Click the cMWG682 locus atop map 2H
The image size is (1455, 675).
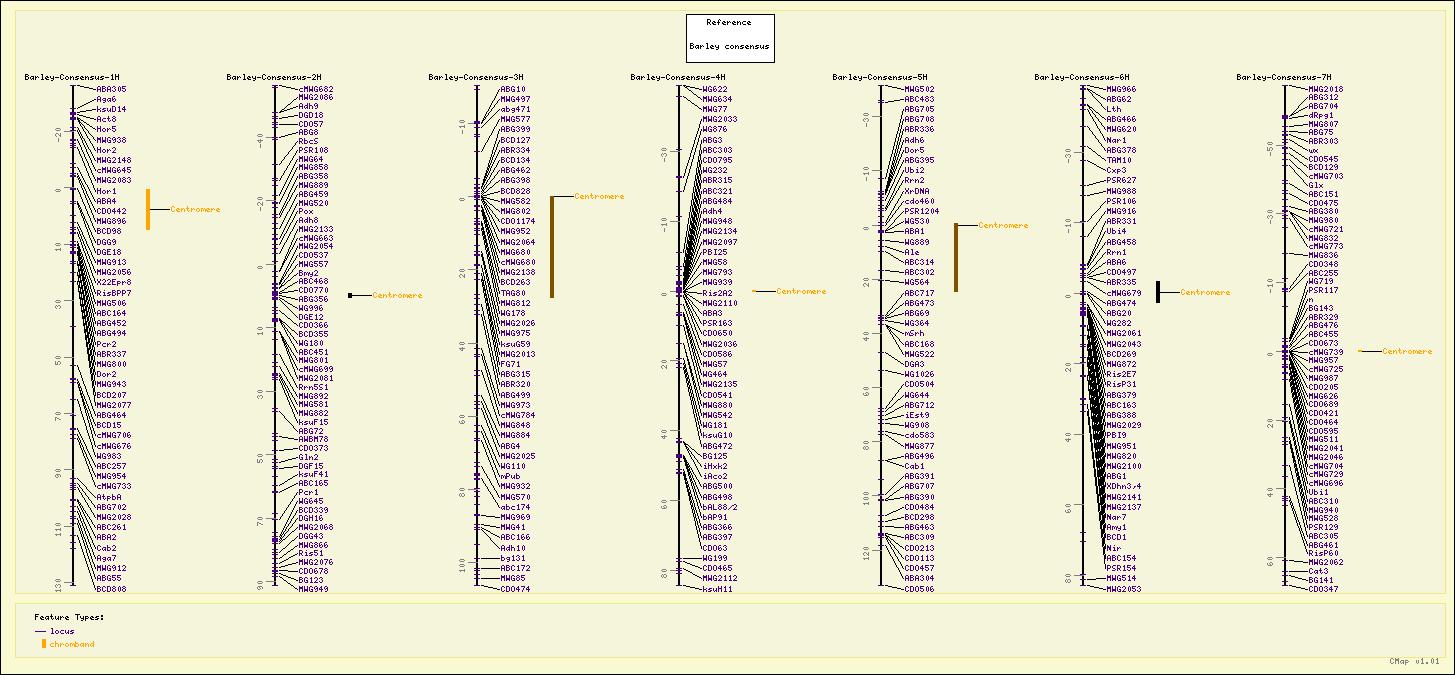pyautogui.click(x=316, y=89)
